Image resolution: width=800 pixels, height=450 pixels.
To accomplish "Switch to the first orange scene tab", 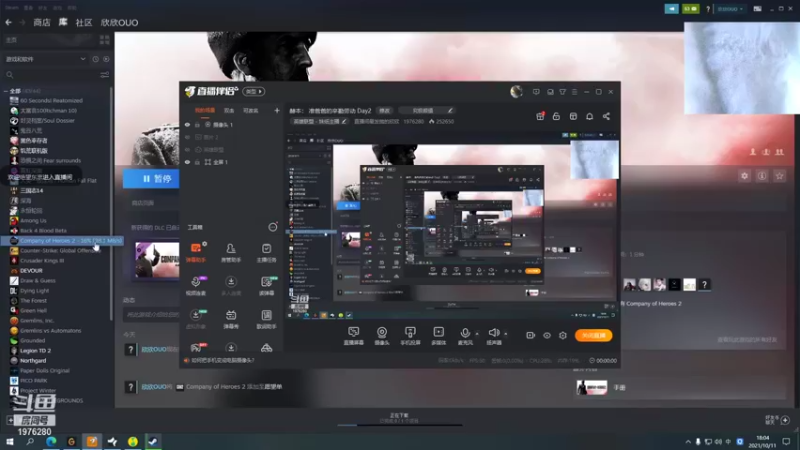I will point(205,110).
